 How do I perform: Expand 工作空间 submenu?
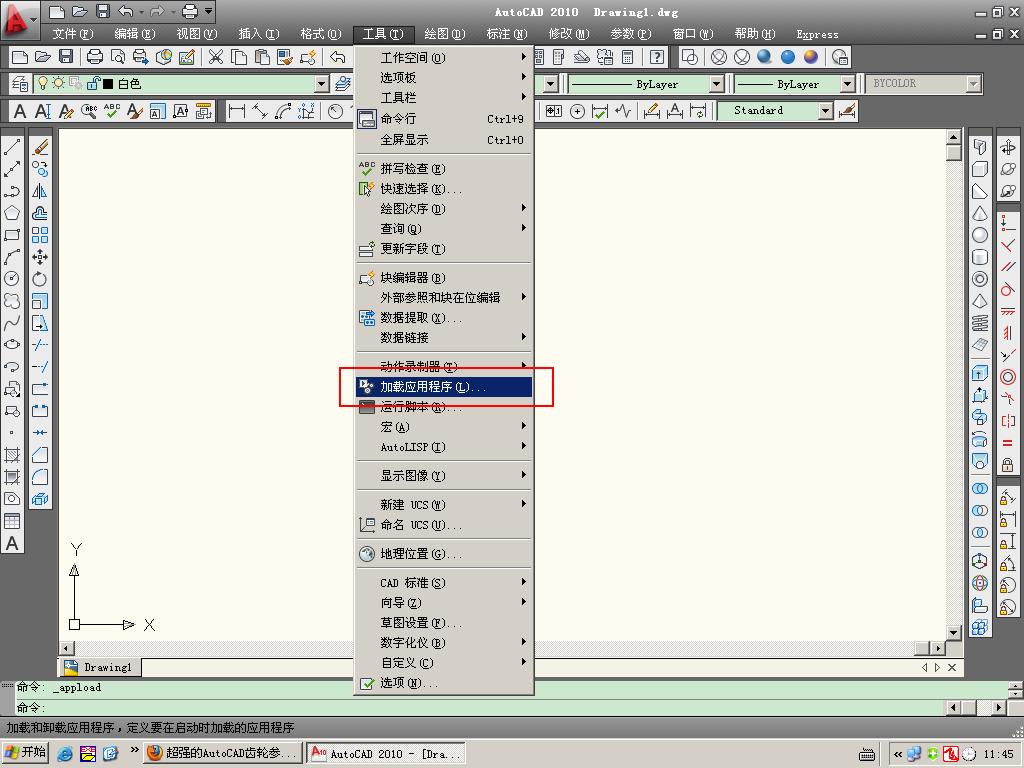click(444, 57)
